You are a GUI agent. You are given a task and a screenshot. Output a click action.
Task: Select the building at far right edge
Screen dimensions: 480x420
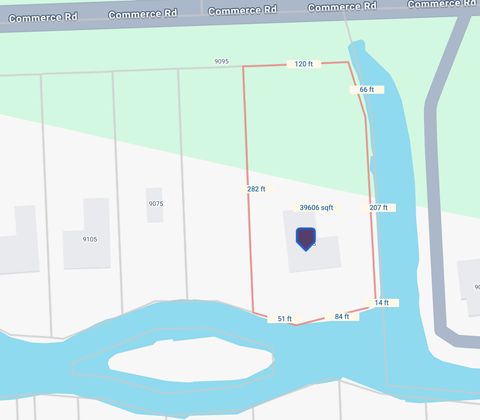pos(469,288)
